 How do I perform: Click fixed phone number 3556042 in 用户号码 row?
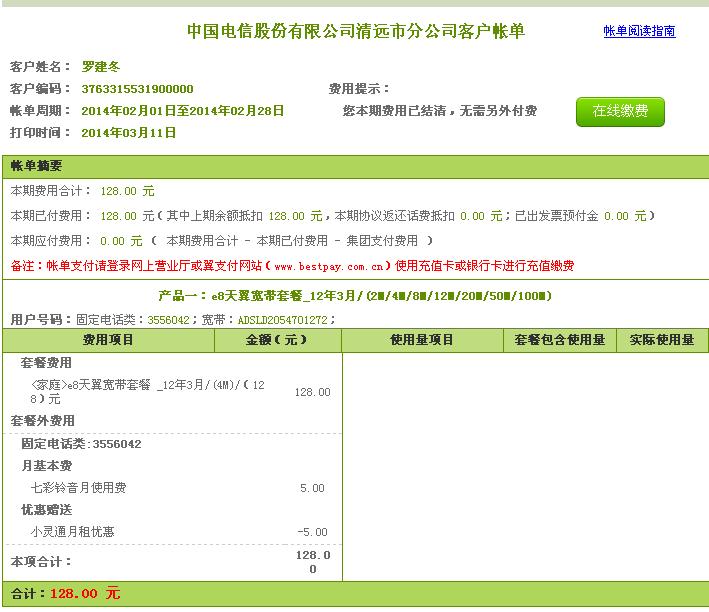point(168,320)
